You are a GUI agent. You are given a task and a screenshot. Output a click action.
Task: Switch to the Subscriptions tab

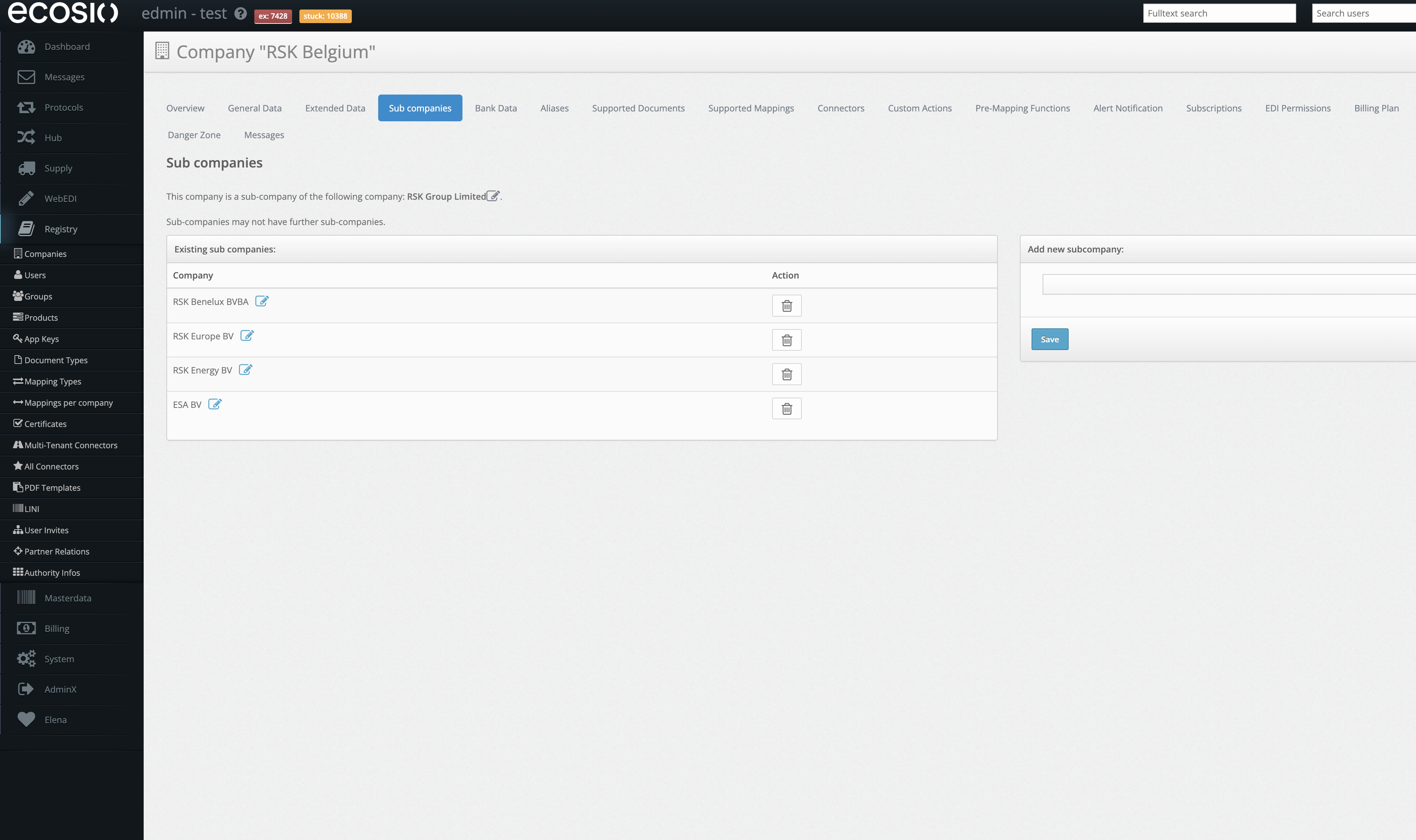(1214, 108)
